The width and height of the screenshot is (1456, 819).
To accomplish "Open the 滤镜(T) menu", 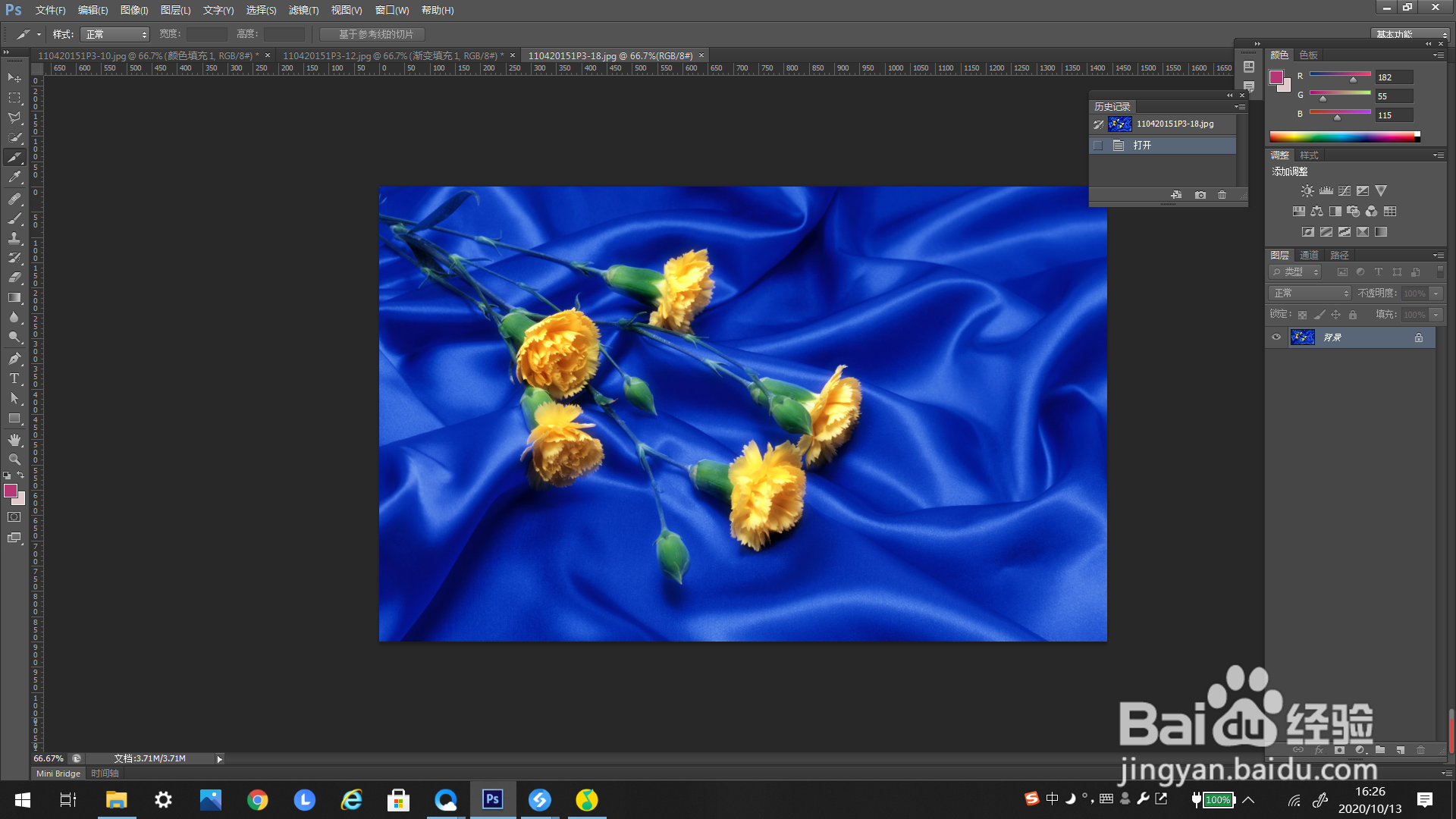I will (x=303, y=10).
